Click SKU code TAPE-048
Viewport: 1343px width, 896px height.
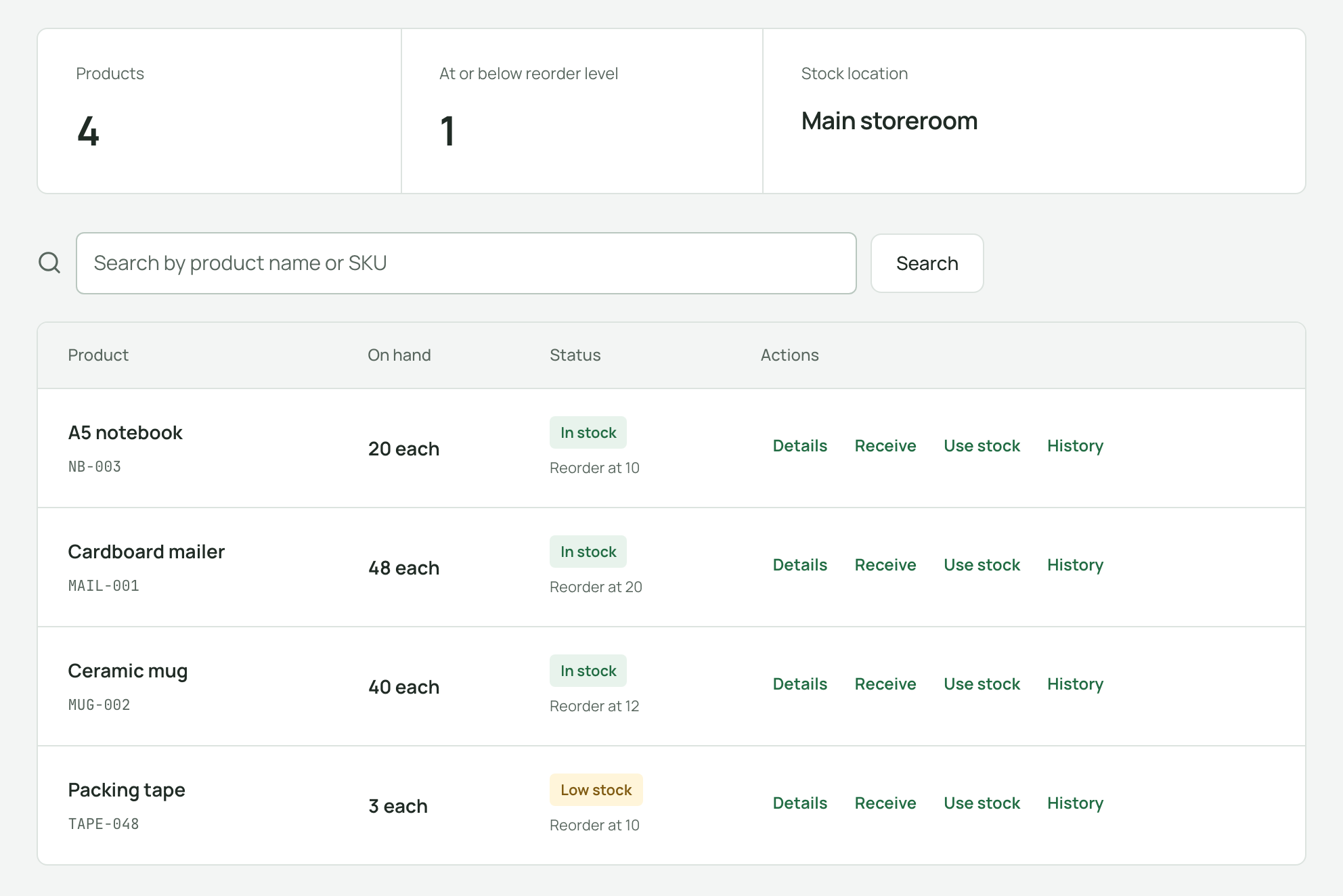click(x=104, y=824)
